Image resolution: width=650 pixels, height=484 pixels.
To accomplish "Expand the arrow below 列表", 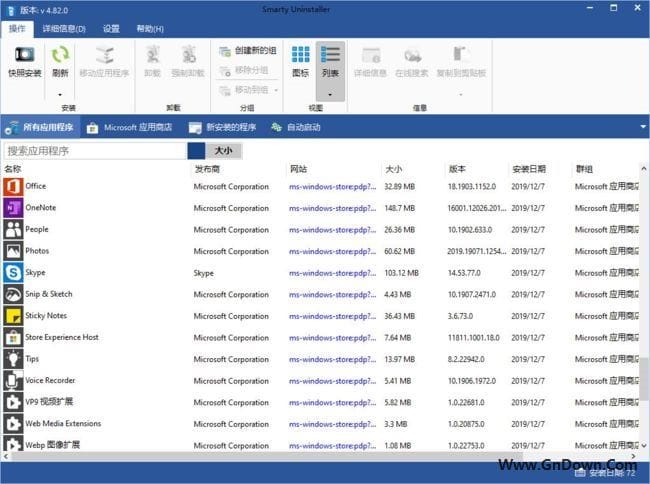I will click(x=330, y=95).
